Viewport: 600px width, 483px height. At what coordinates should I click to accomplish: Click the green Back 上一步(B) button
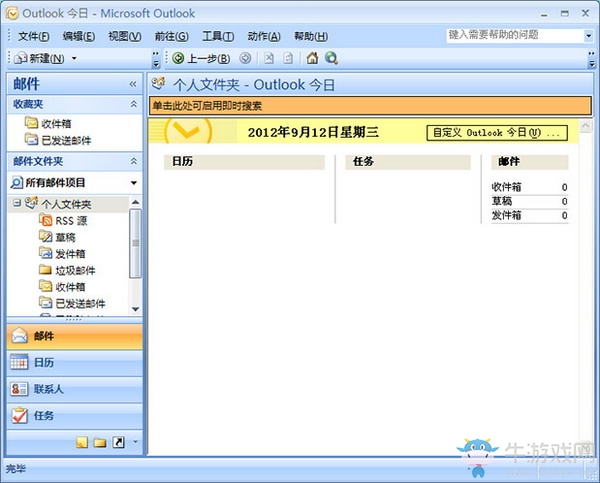[x=201, y=59]
